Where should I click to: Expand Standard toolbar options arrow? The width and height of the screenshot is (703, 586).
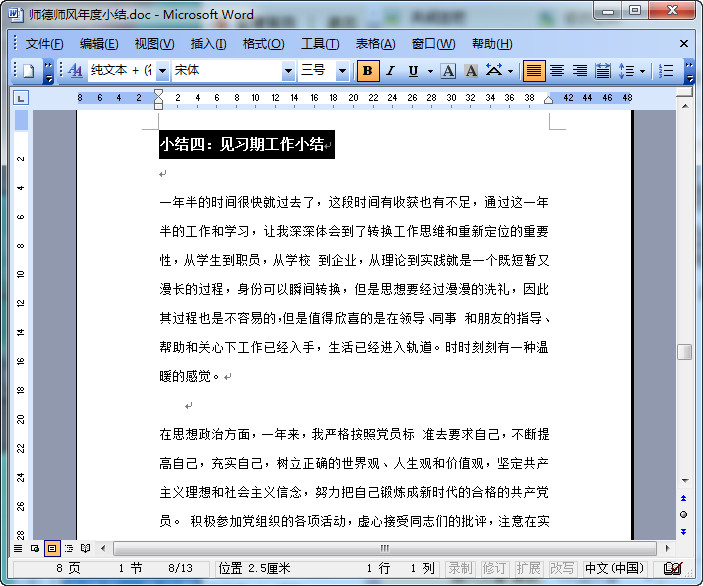48,72
